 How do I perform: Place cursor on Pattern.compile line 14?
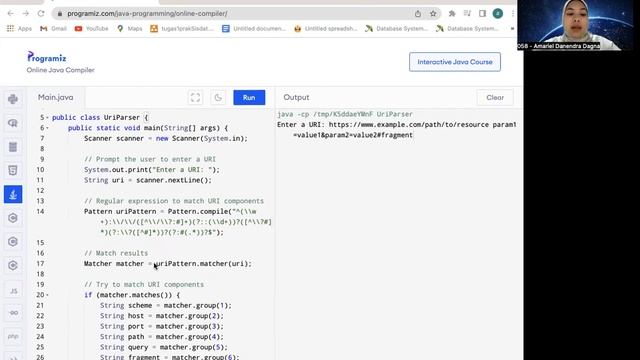click(x=170, y=211)
